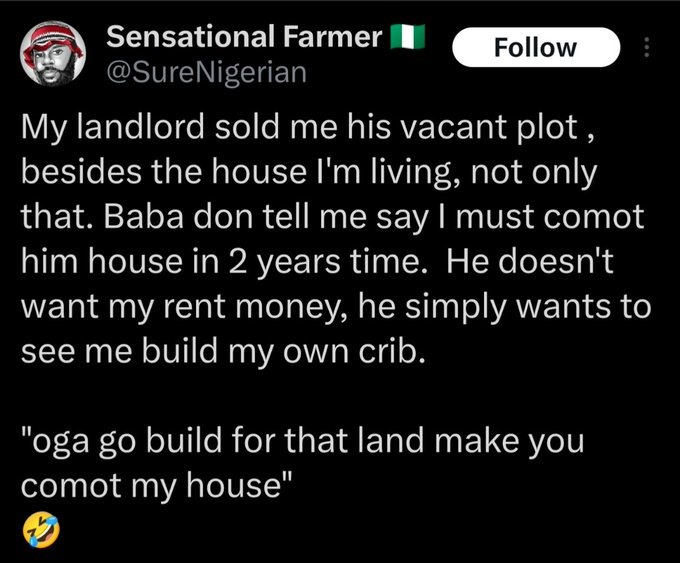Click the quote "oga go build for that land"
680x563 pixels.
point(222,441)
